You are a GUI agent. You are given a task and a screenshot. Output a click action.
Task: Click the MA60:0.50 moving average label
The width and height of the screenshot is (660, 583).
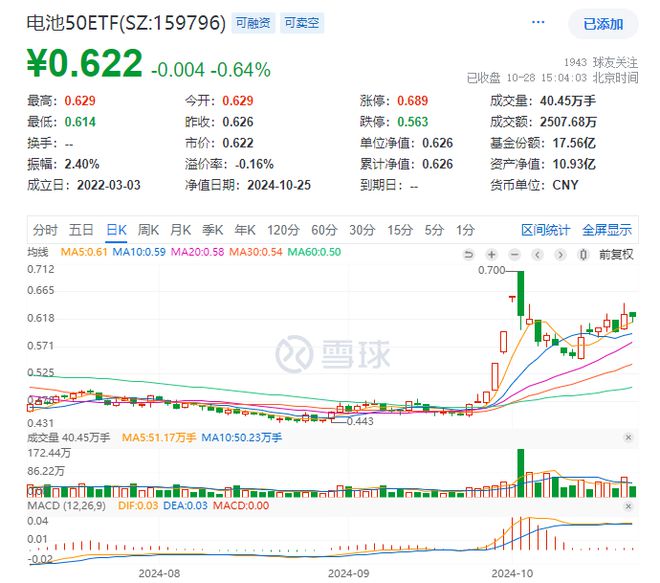314,252
